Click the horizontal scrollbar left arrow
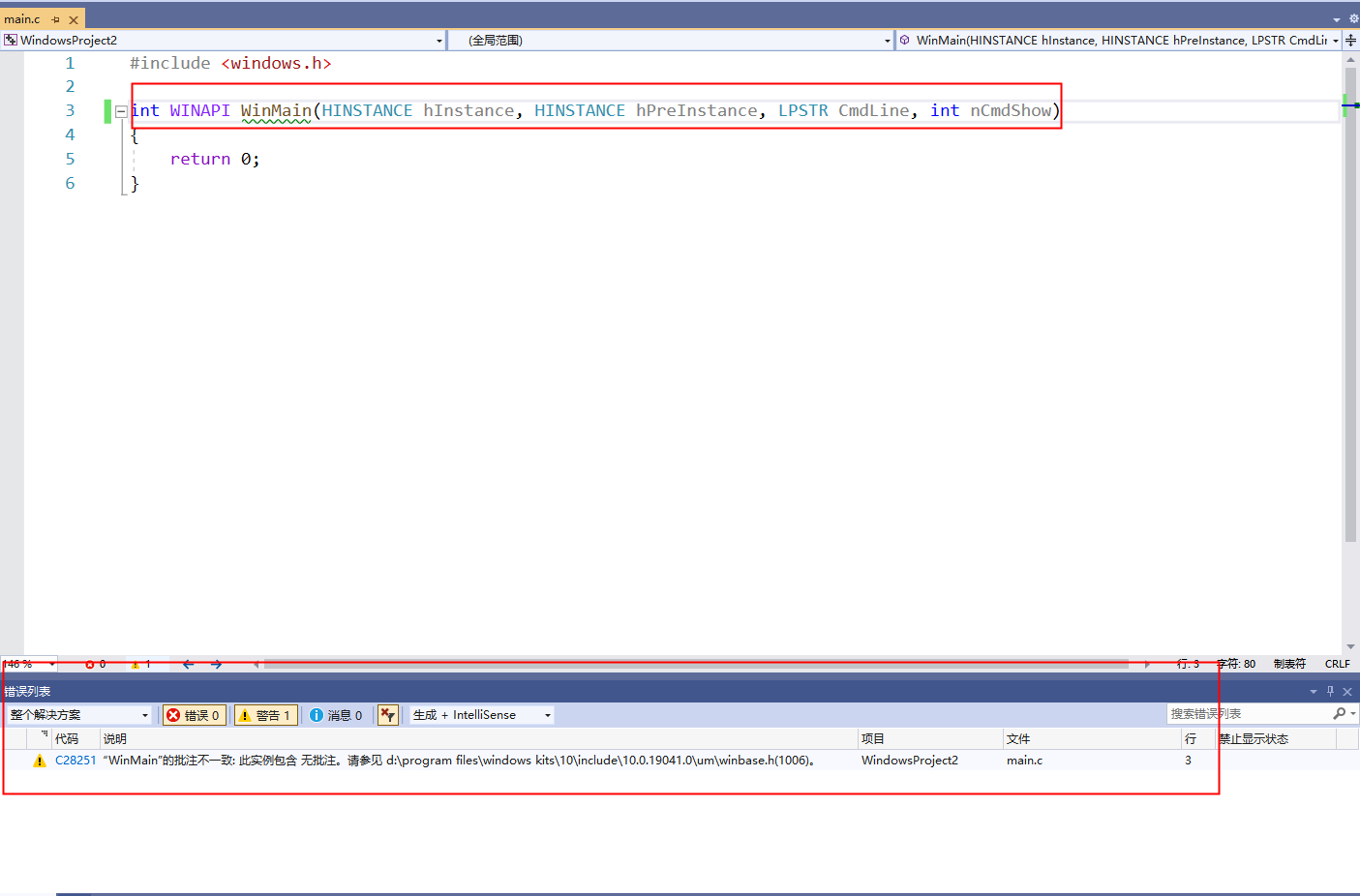 256,664
